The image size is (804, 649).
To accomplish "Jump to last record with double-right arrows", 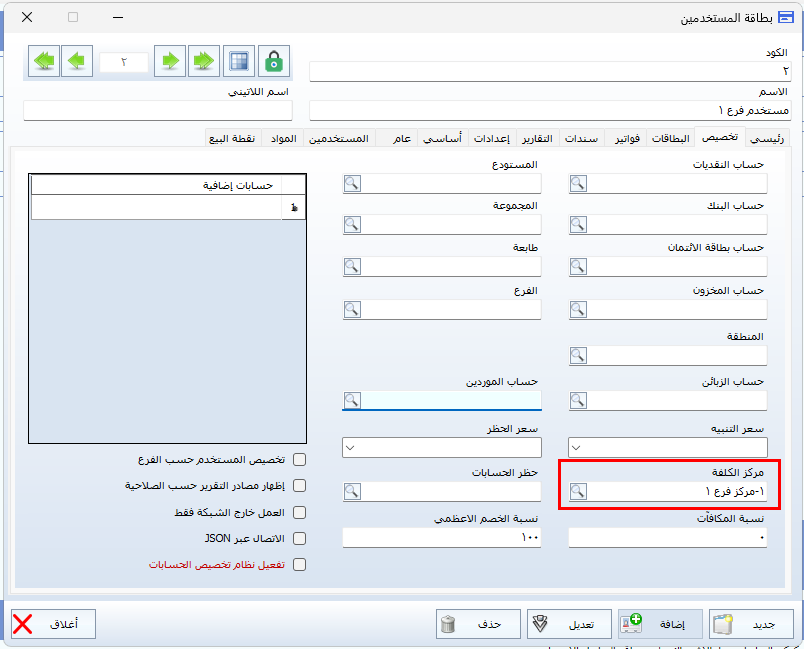I will click(204, 61).
